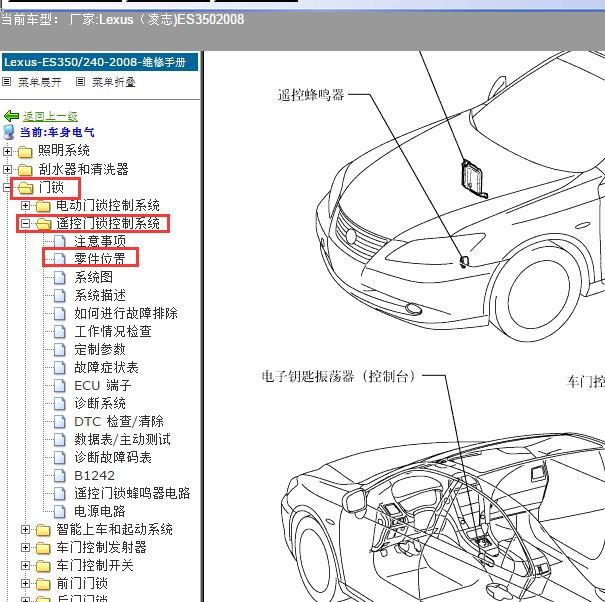Screen dimensions: 605x602
Task: Open the B1242 trouble code page
Action: tap(95, 475)
